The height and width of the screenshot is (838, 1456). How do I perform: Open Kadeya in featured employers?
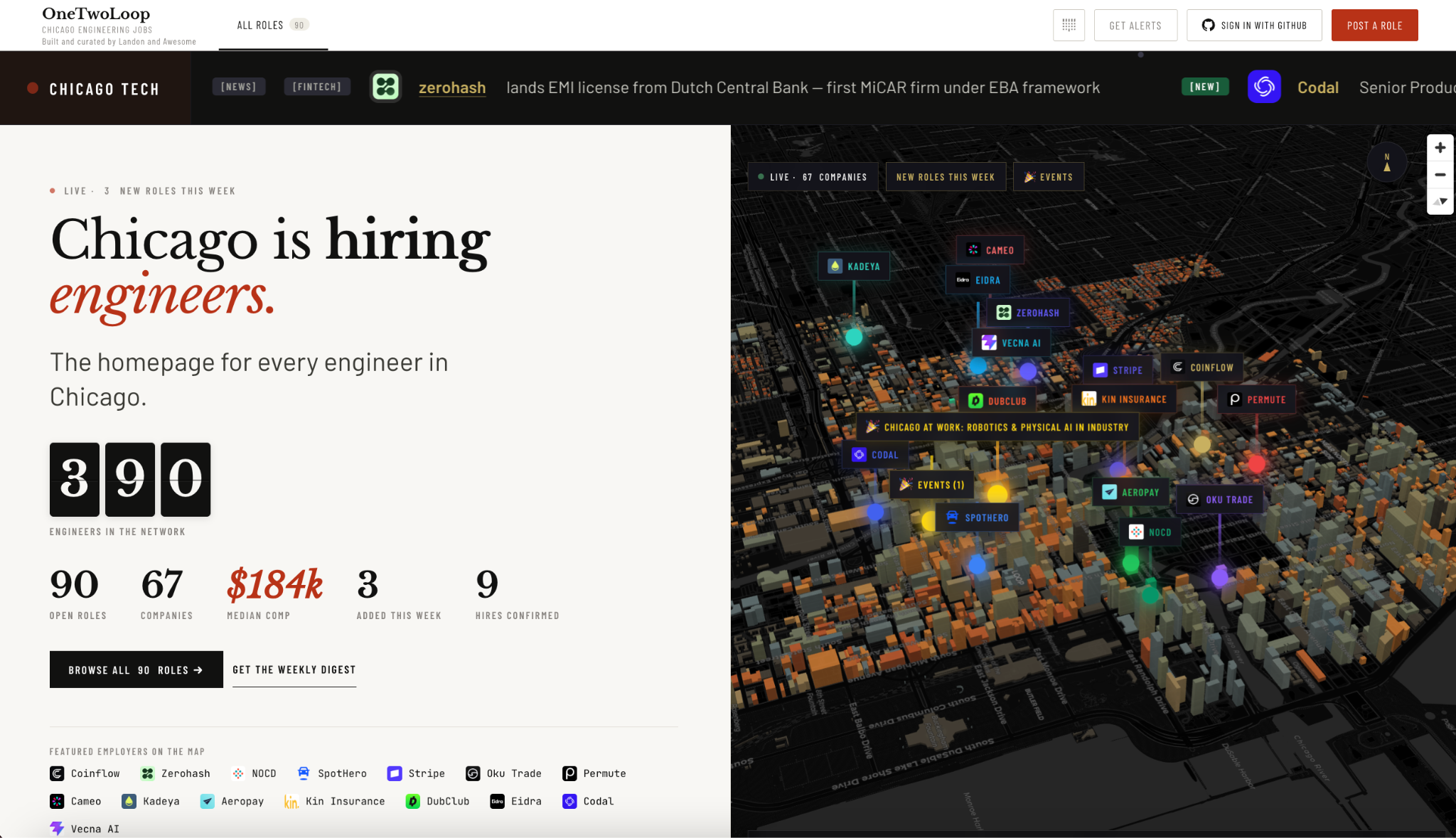[151, 801]
